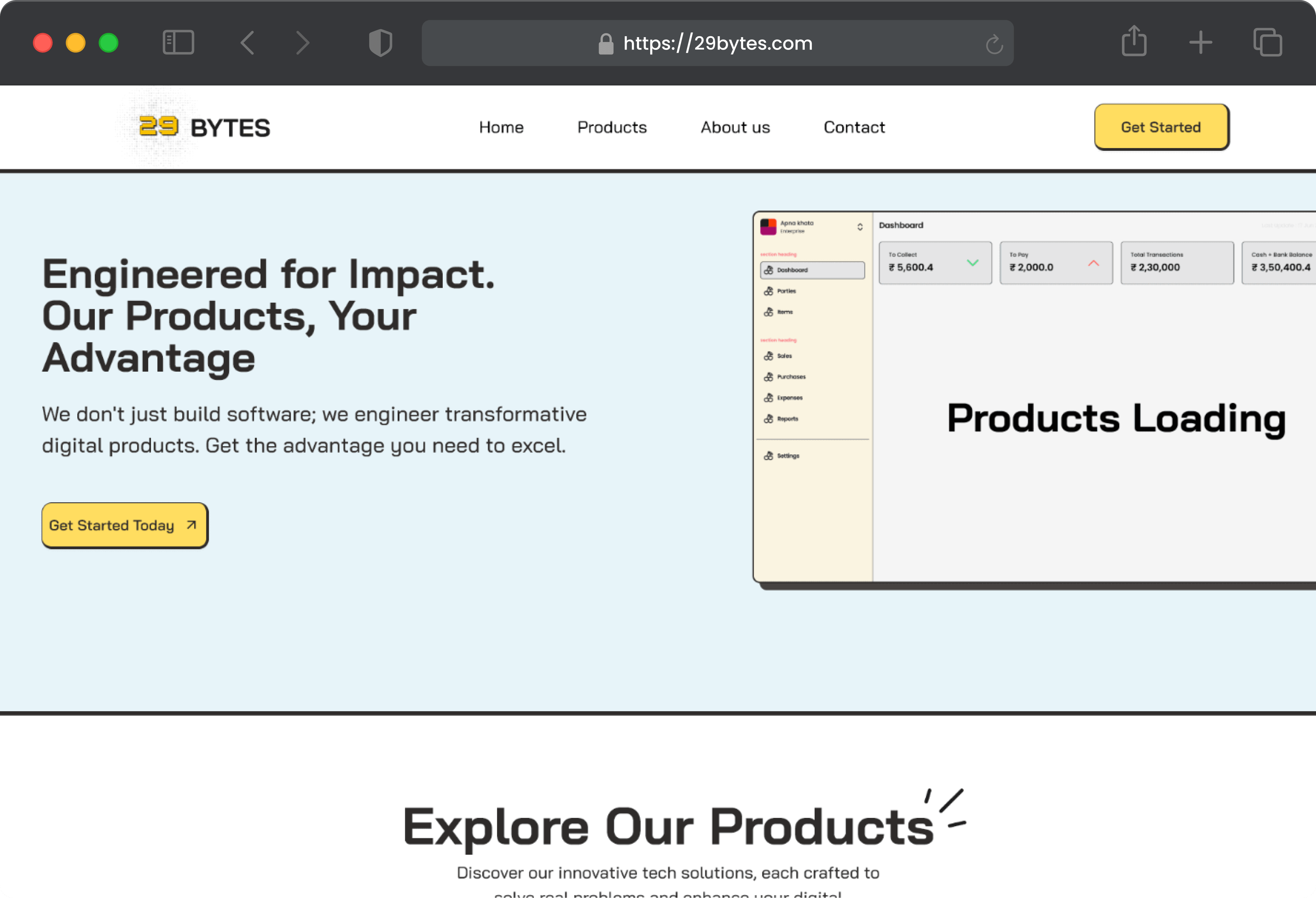Open the Products menu item
Image resolution: width=1316 pixels, height=898 pixels.
tap(612, 127)
